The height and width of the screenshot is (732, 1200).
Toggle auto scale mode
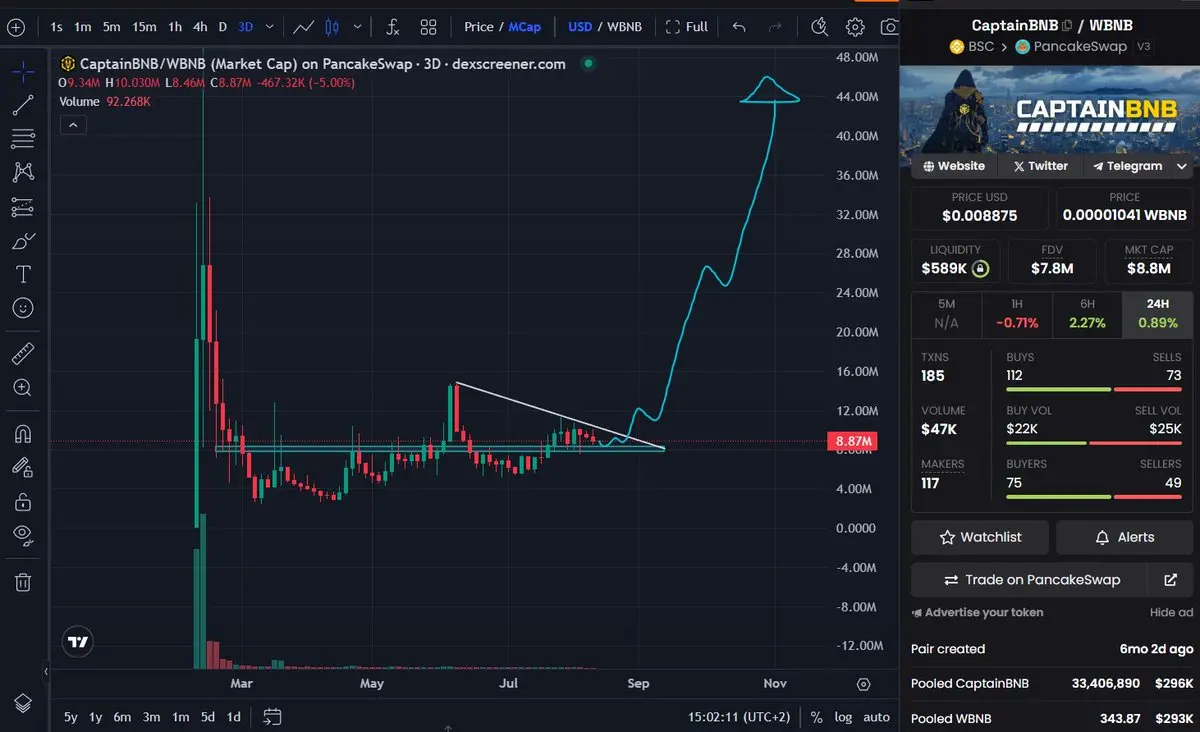877,717
